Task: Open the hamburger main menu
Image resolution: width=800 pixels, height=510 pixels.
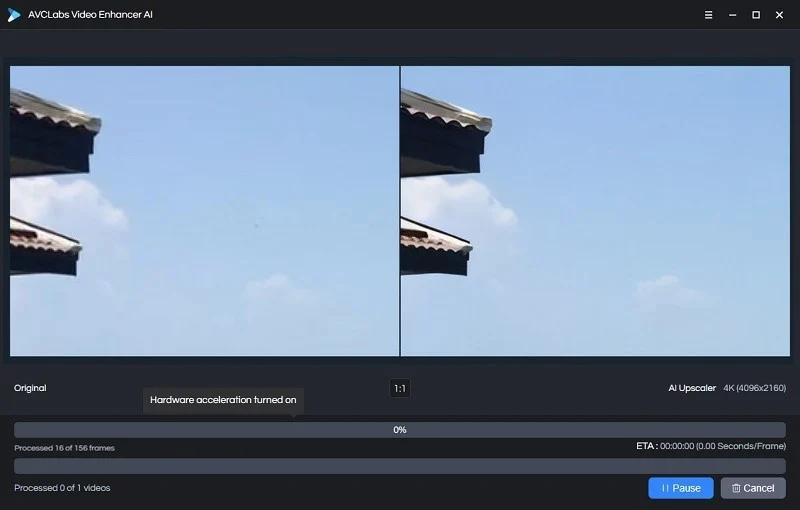Action: (x=709, y=15)
